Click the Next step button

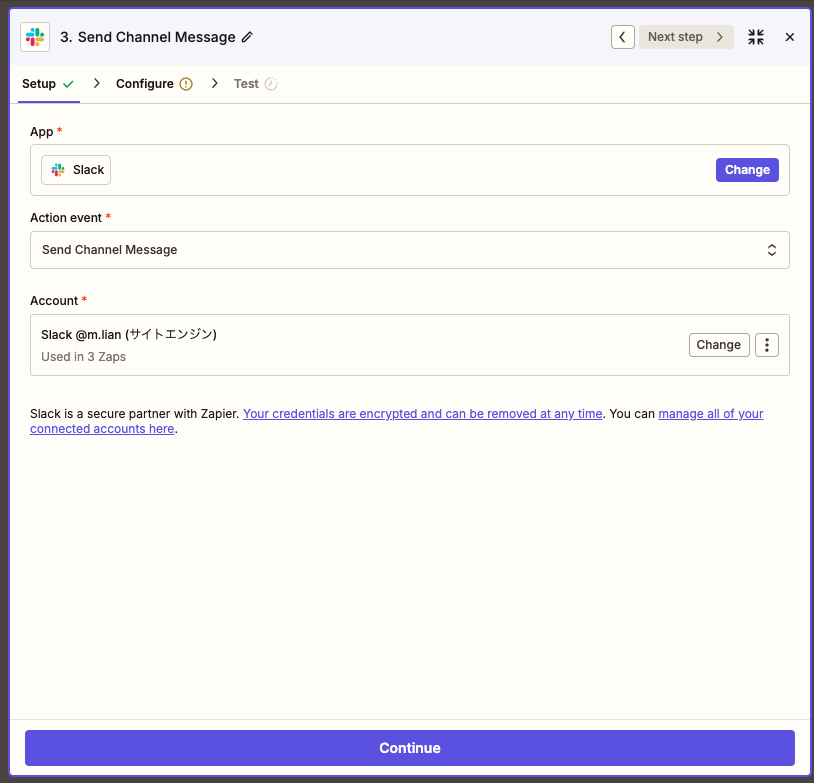(x=686, y=37)
